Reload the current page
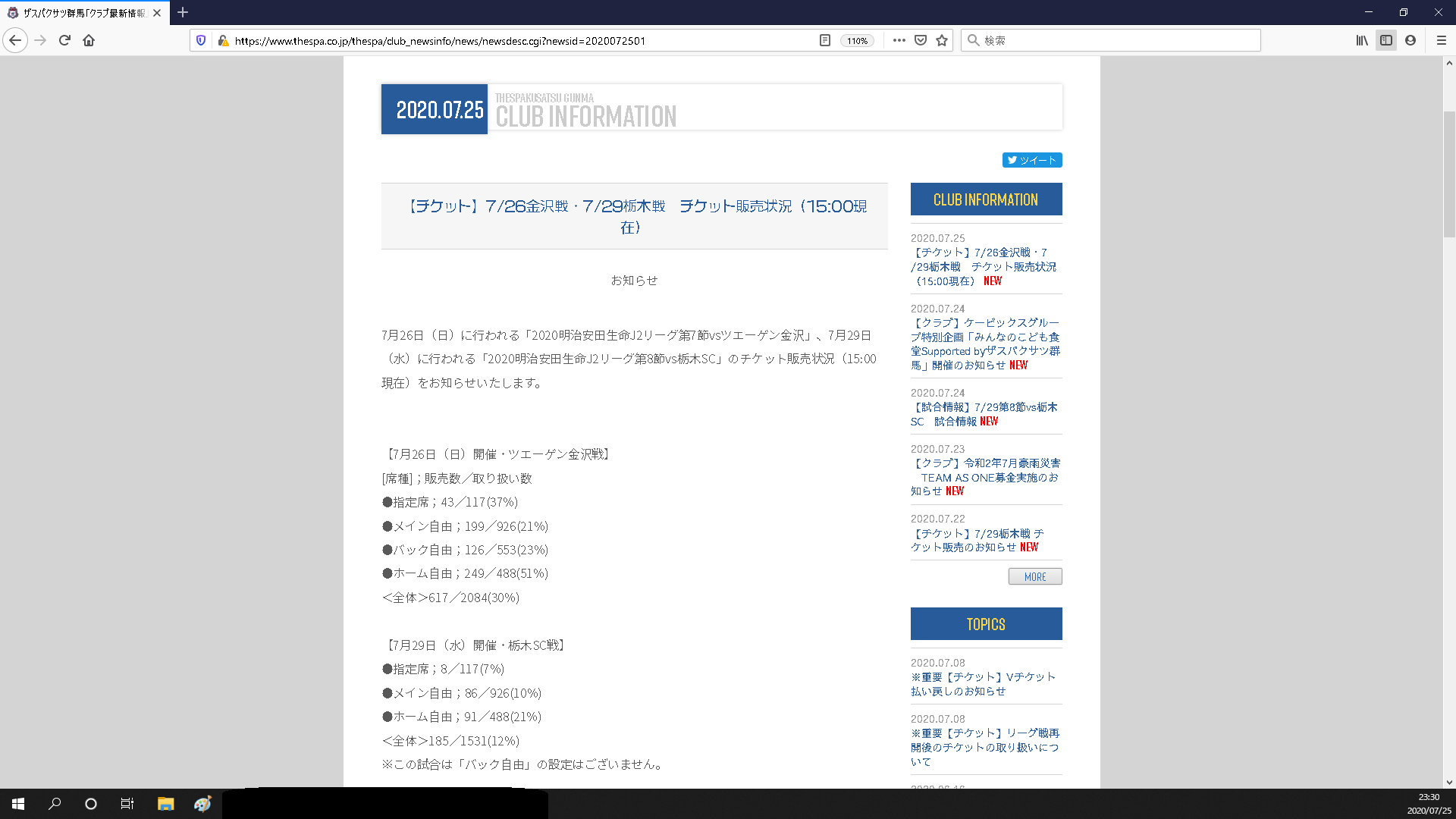Viewport: 1456px width, 819px height. tap(64, 40)
